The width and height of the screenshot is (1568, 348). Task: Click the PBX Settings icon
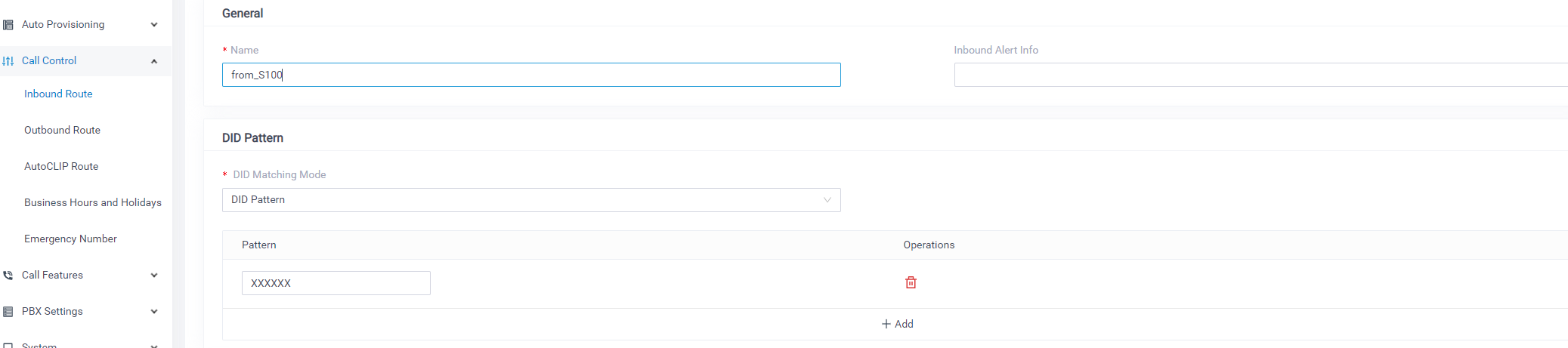click(x=8, y=312)
